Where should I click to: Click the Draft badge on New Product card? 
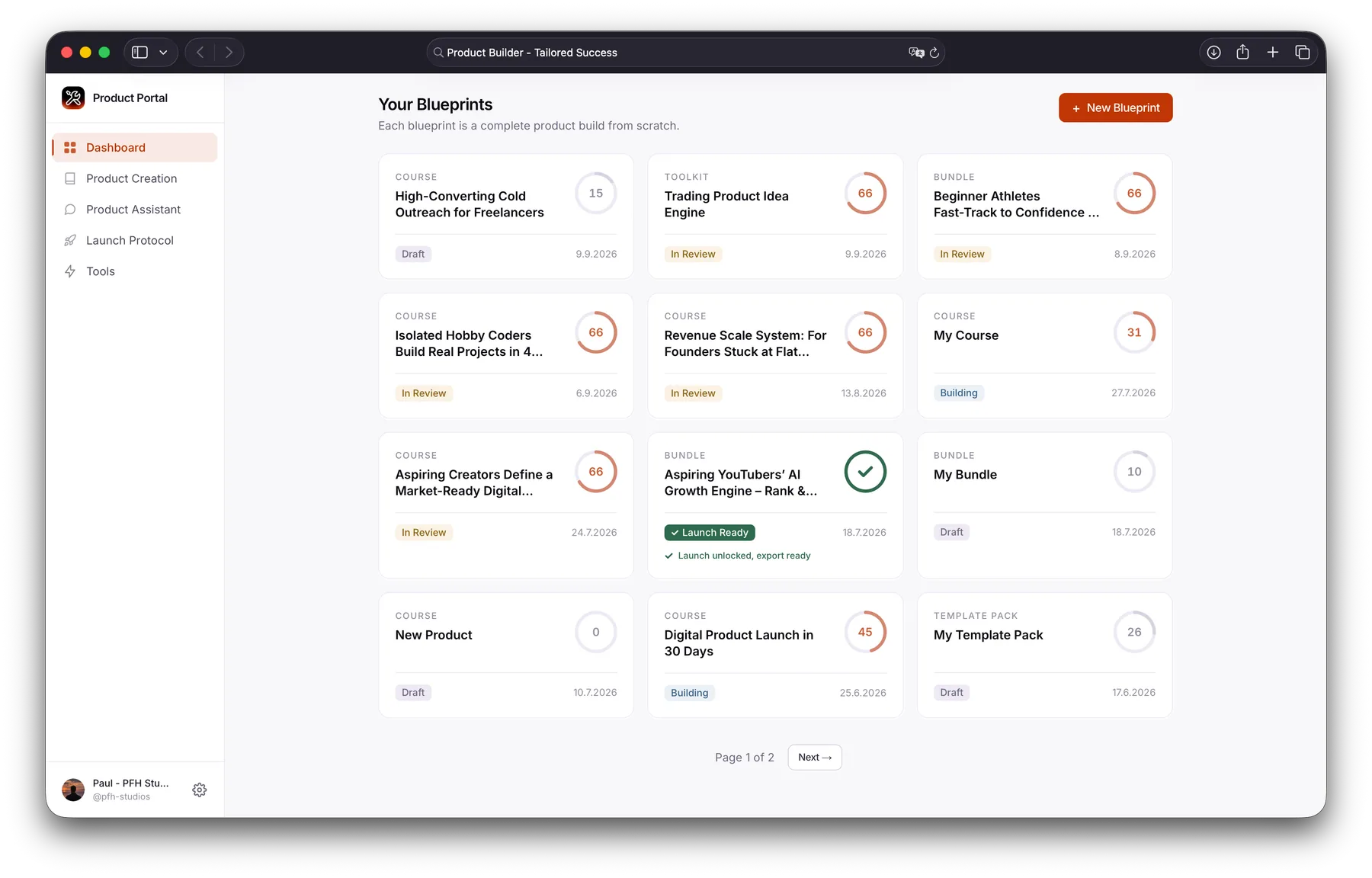(x=413, y=693)
